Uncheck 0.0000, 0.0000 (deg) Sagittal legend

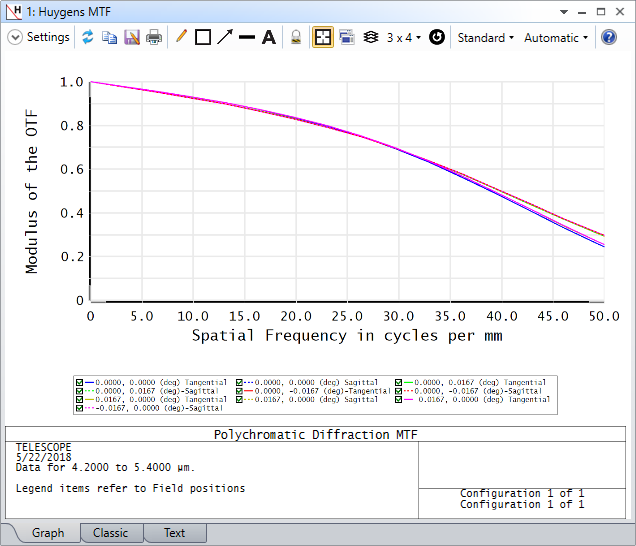pos(239,383)
